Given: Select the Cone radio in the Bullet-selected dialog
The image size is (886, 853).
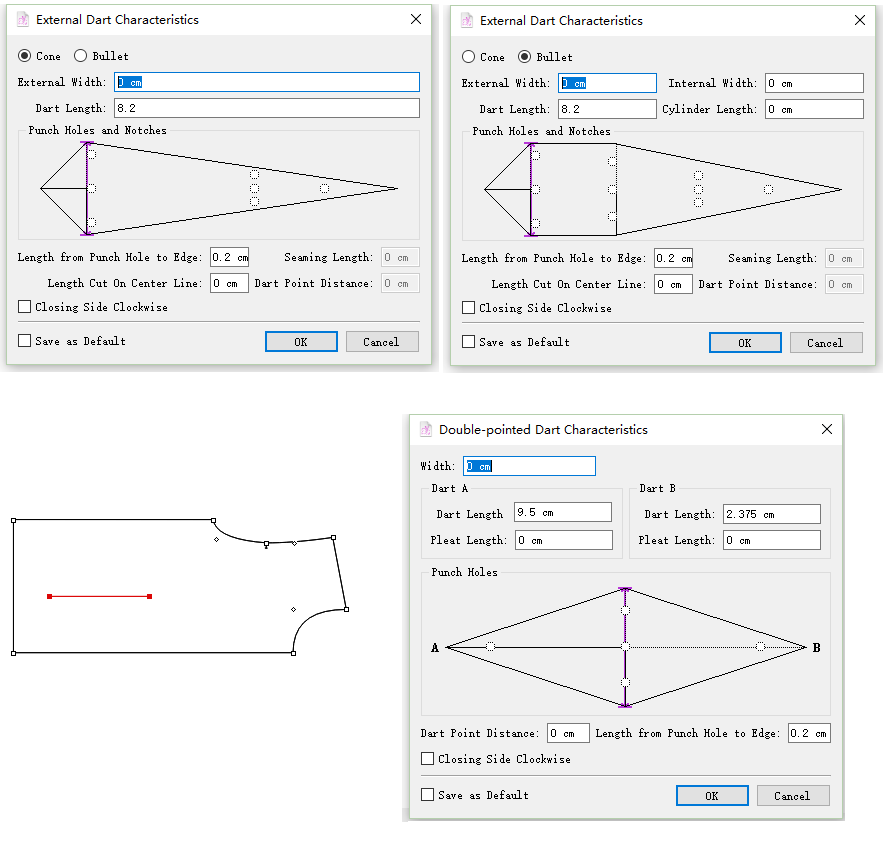Looking at the screenshot, I should [x=469, y=57].
